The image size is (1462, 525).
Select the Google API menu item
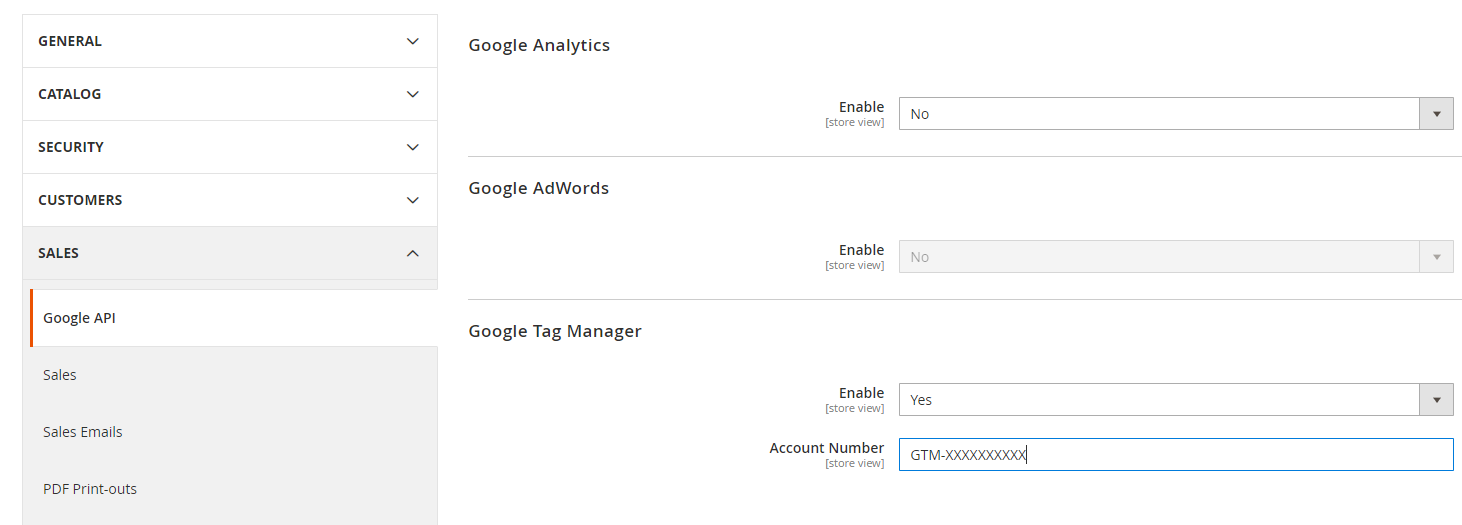(x=80, y=318)
